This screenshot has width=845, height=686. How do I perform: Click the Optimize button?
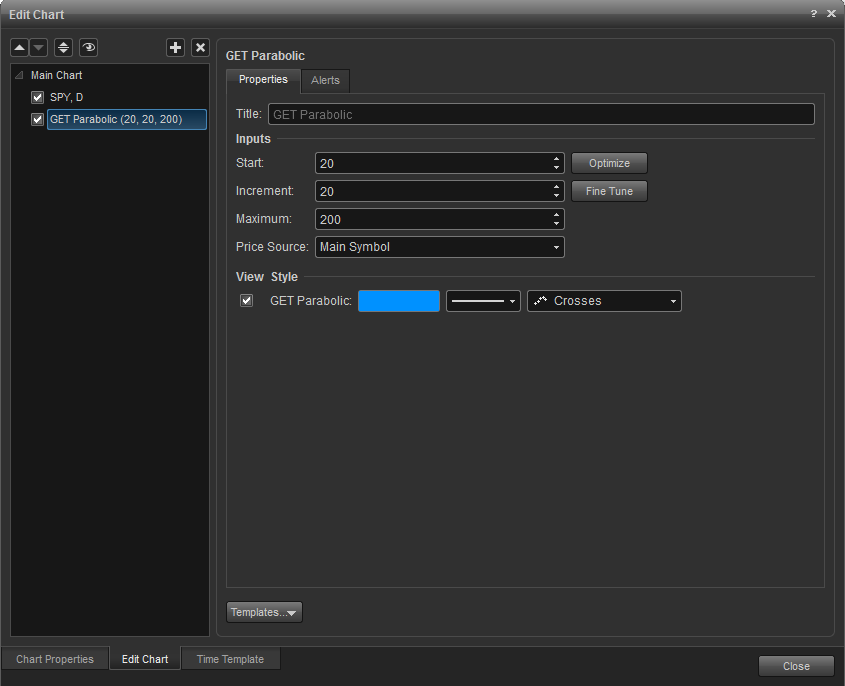coord(609,163)
